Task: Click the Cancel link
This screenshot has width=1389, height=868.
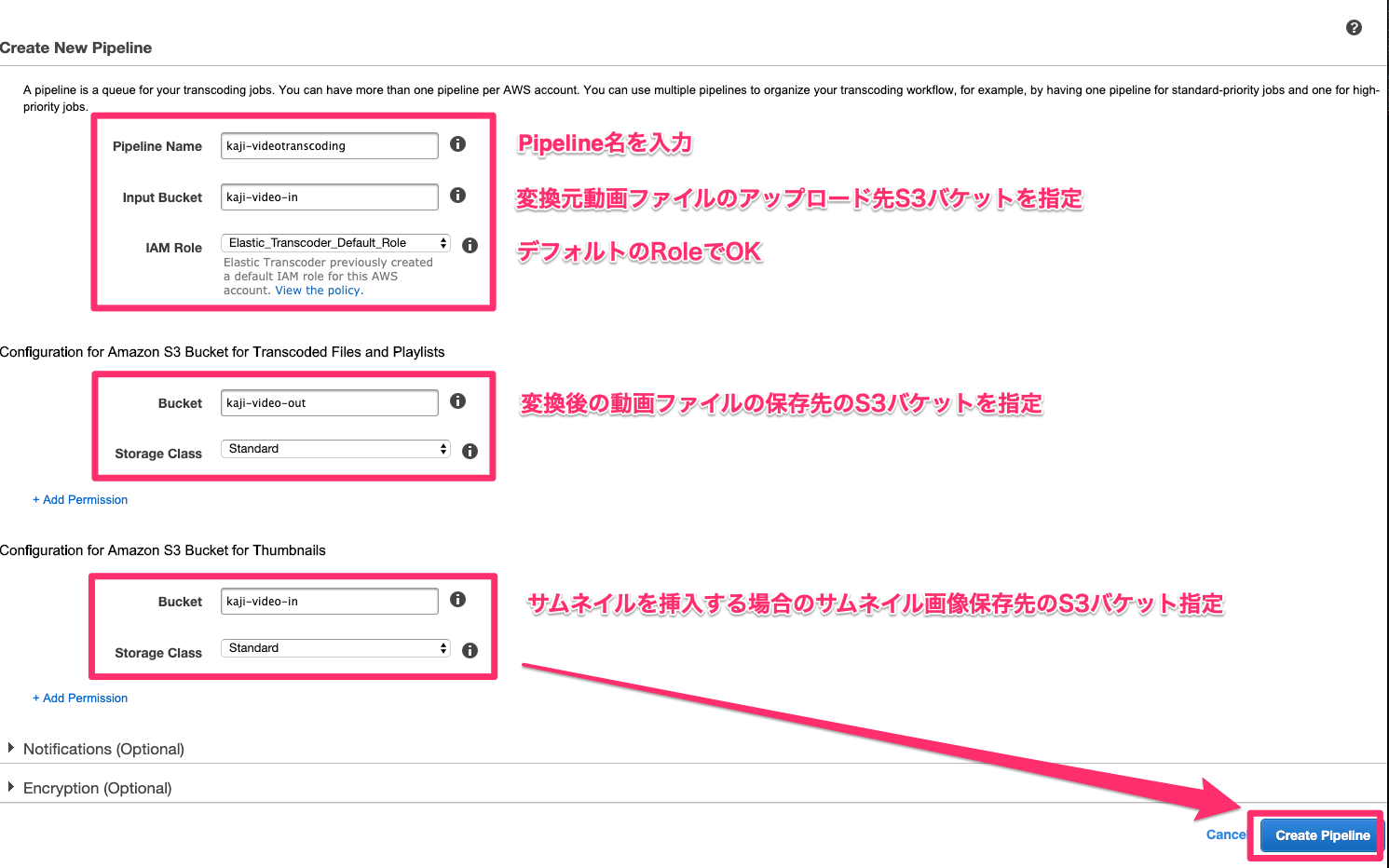Action: (x=1226, y=834)
